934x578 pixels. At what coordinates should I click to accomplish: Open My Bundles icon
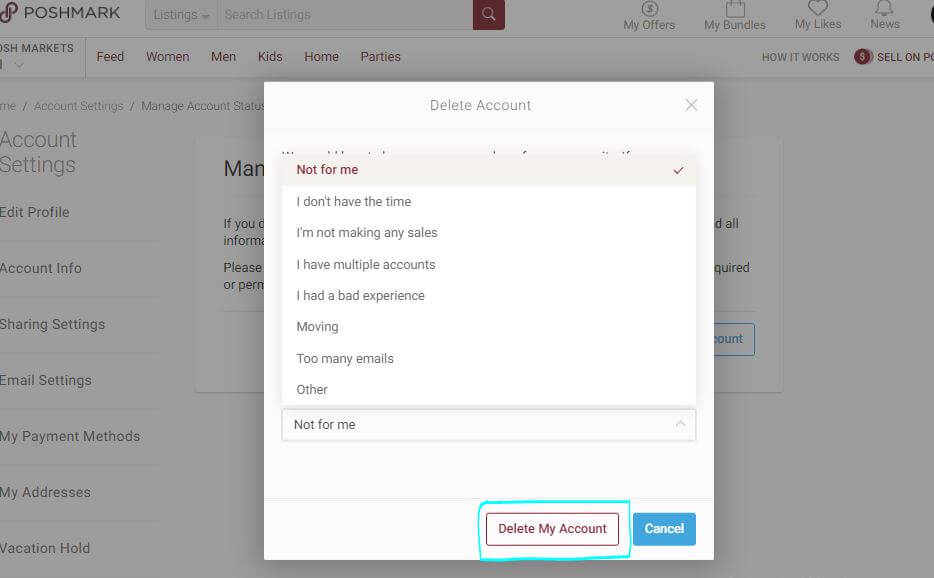point(734,10)
